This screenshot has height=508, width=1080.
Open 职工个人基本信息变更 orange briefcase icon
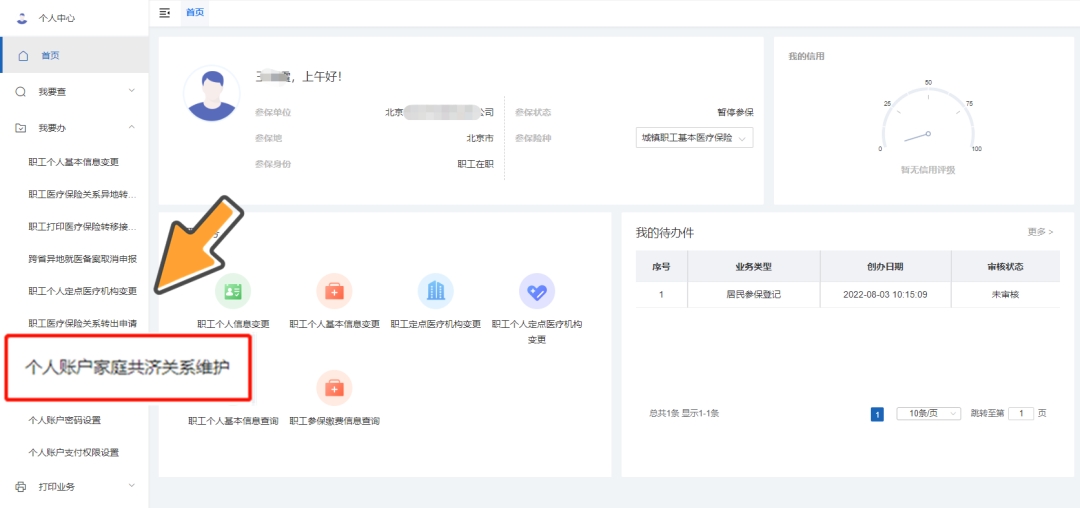(x=334, y=291)
